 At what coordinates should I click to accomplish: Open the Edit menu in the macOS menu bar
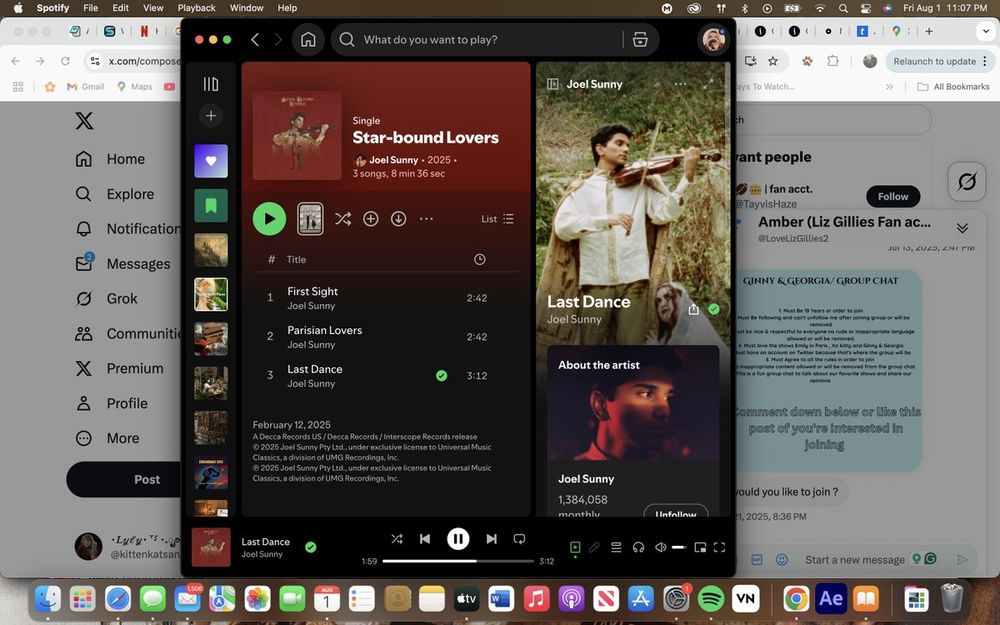pyautogui.click(x=121, y=8)
